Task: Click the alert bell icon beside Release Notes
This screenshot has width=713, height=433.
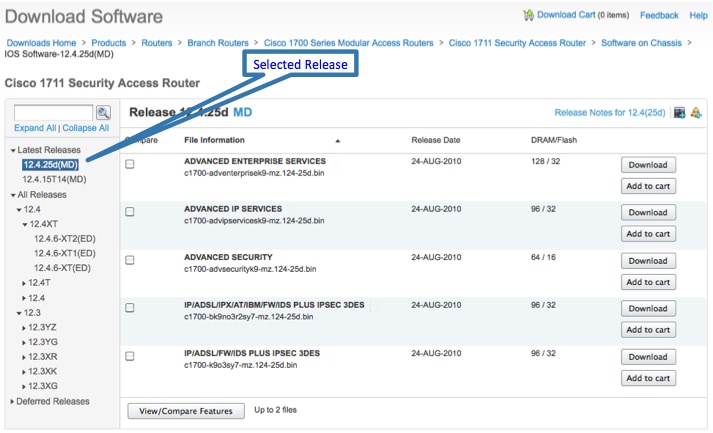Action: pyautogui.click(x=696, y=112)
